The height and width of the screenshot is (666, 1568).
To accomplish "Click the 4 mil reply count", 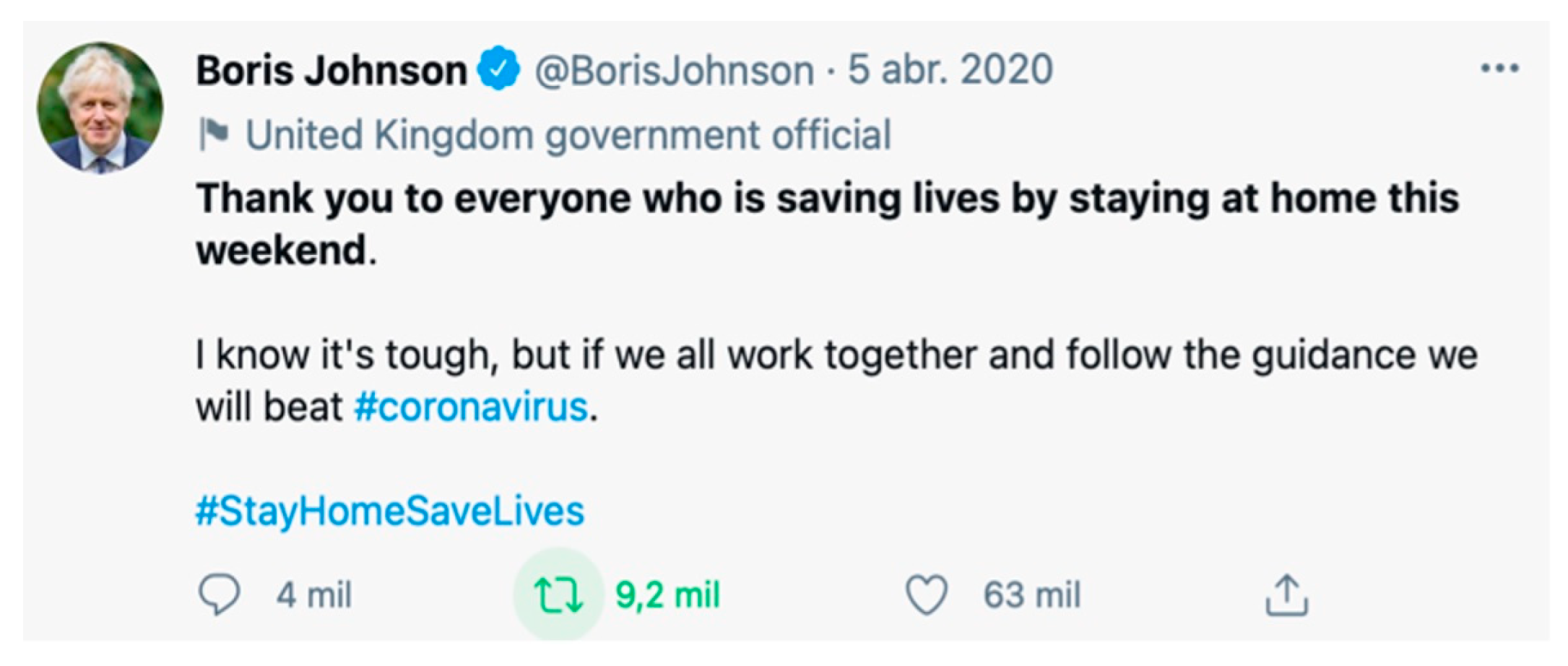I will pos(313,595).
